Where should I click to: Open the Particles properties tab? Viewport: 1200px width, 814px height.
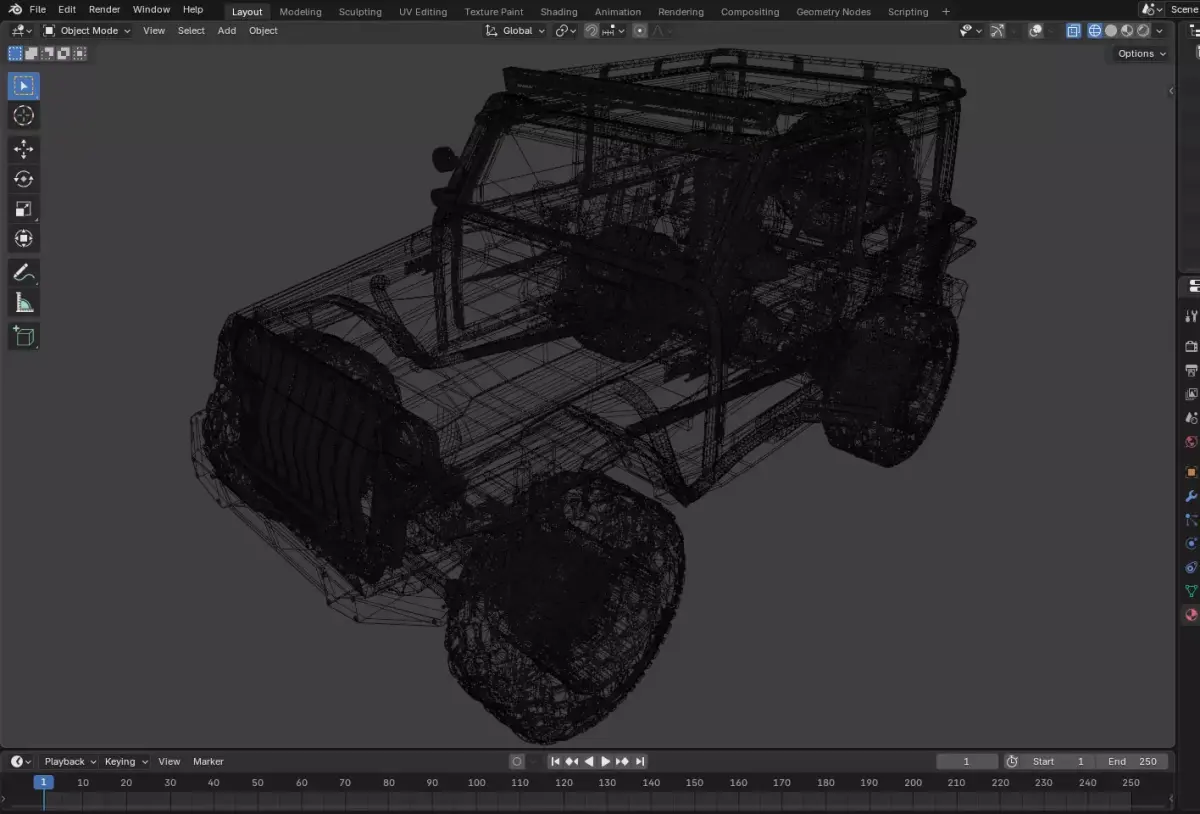[x=1190, y=520]
